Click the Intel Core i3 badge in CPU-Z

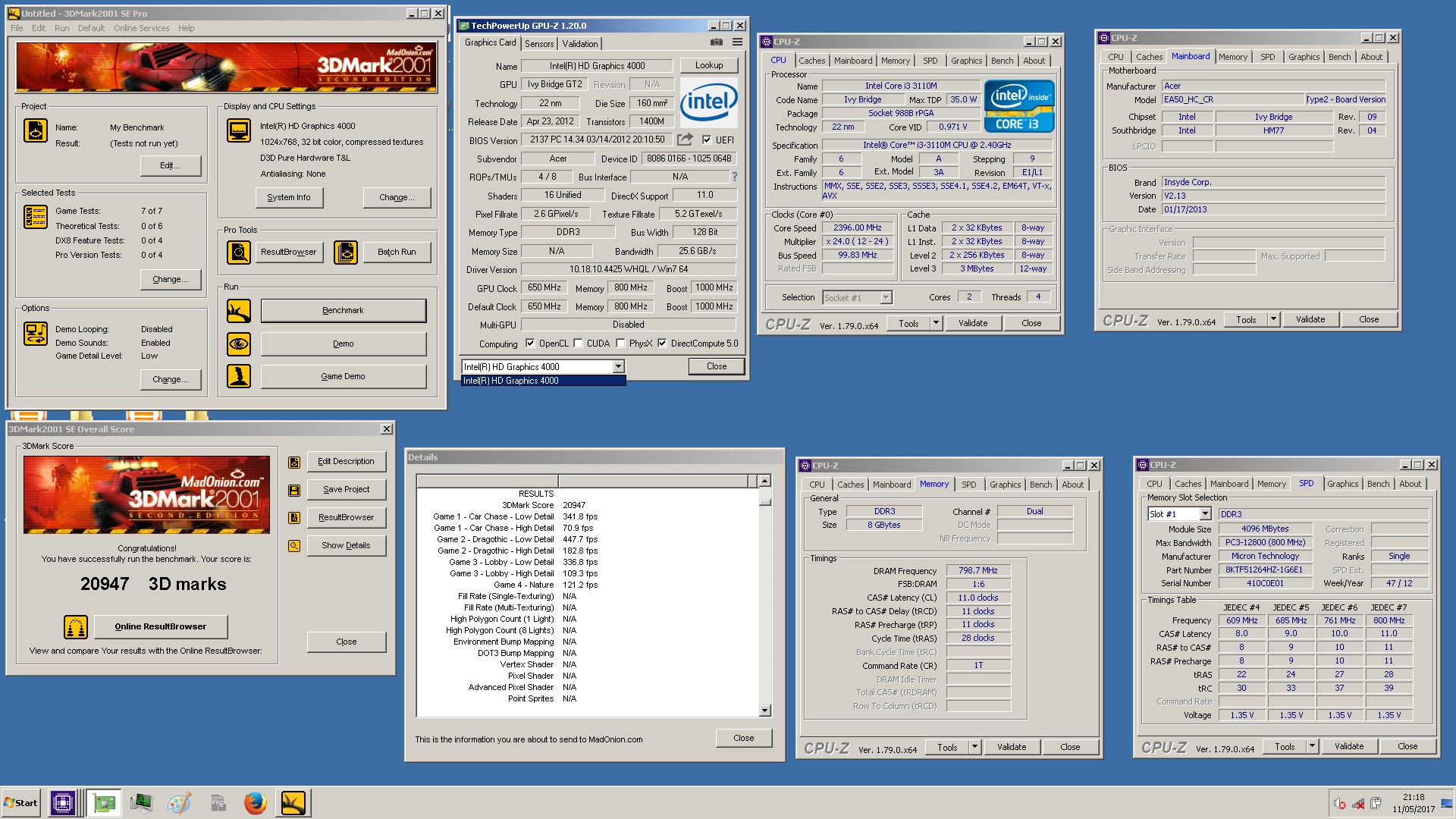pos(1019,106)
